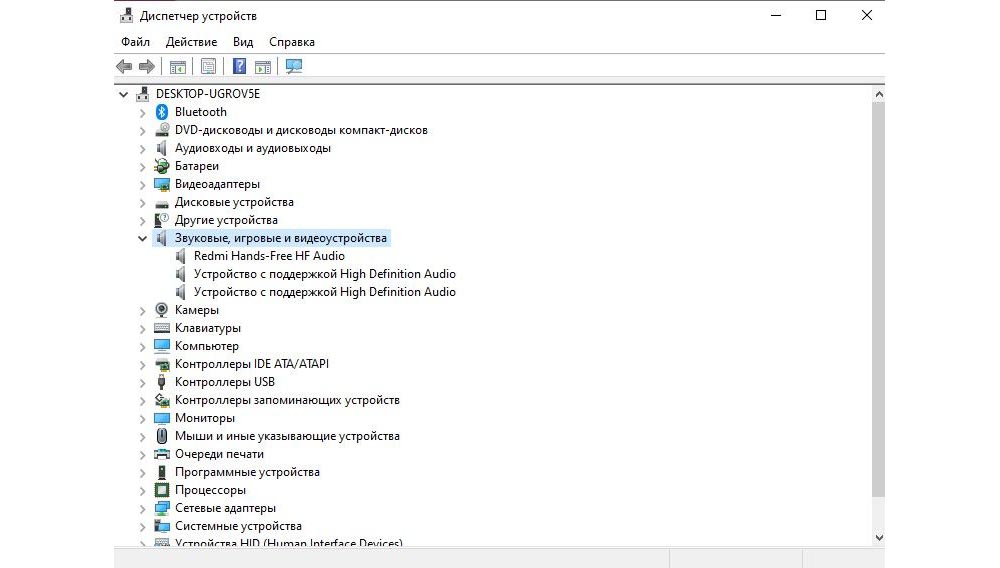
Task: Click the Камеры webcam icon
Action: tap(162, 310)
